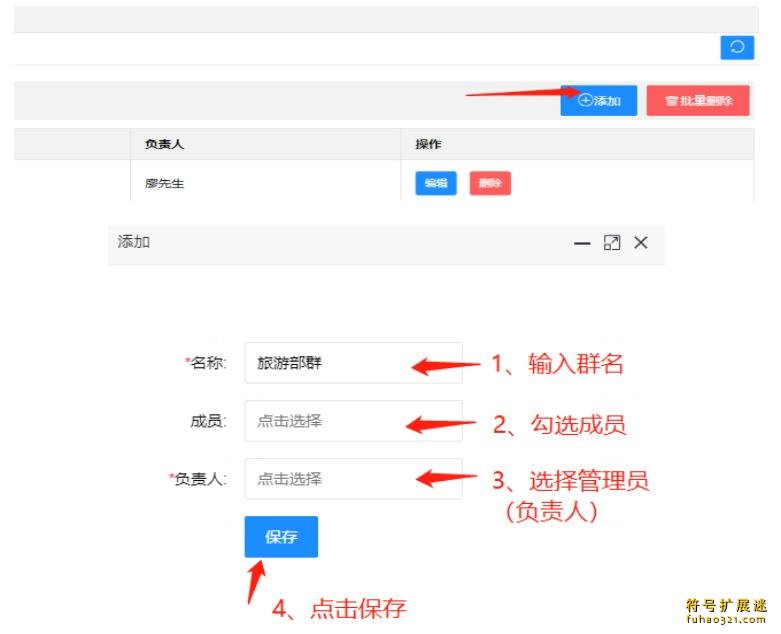Viewport: 781px width, 634px height.
Task: Click the 操作 column header
Action: (428, 144)
